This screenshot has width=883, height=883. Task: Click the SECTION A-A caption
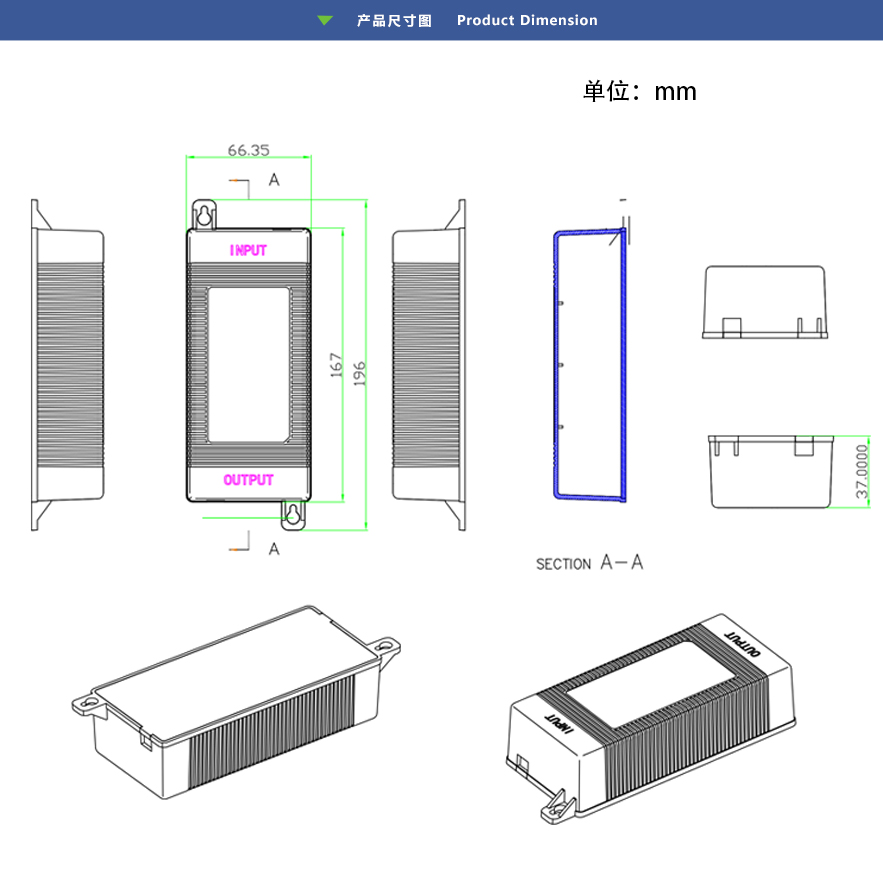pyautogui.click(x=589, y=563)
